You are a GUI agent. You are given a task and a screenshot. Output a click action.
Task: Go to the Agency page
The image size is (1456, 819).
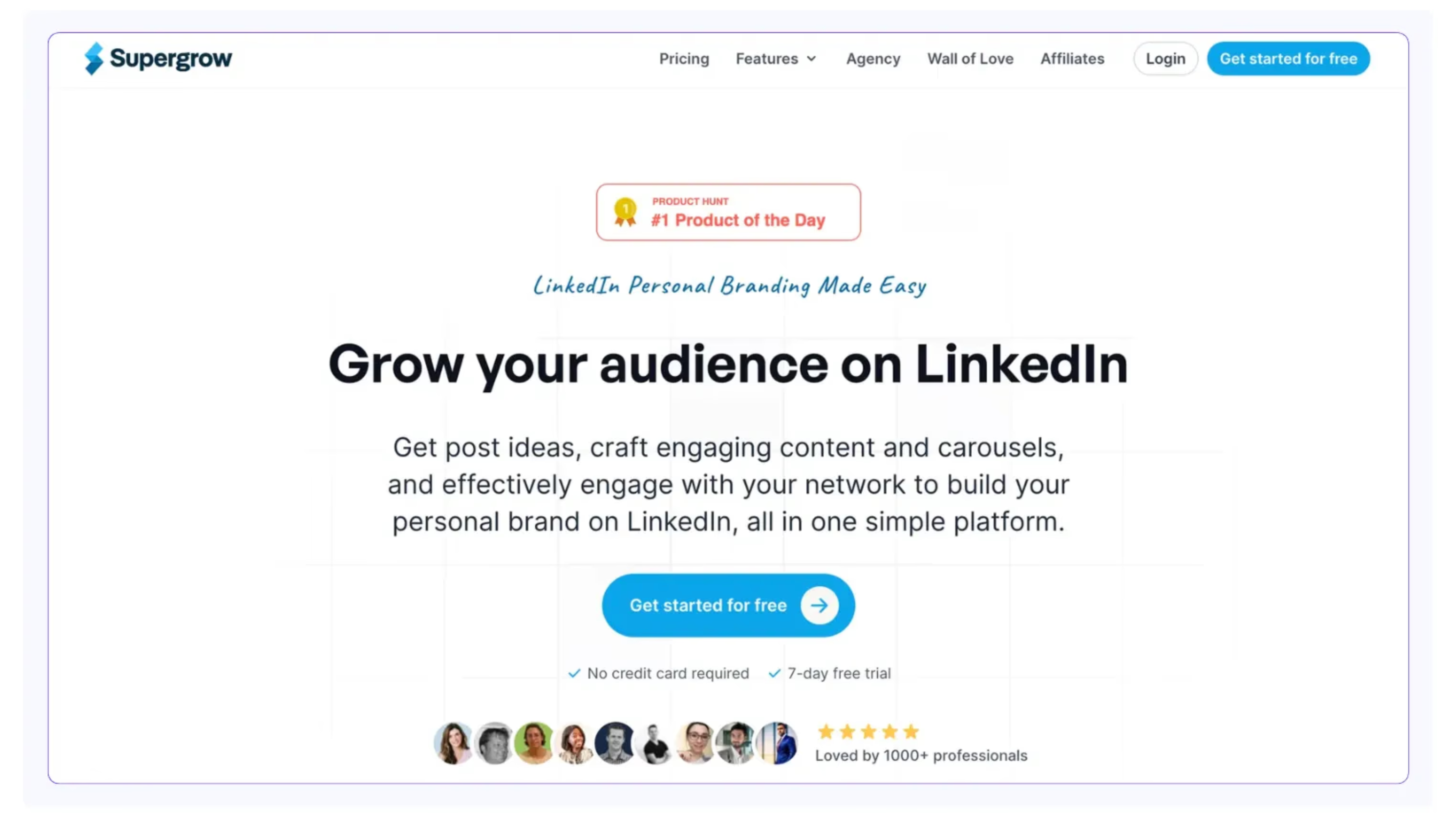(x=873, y=59)
